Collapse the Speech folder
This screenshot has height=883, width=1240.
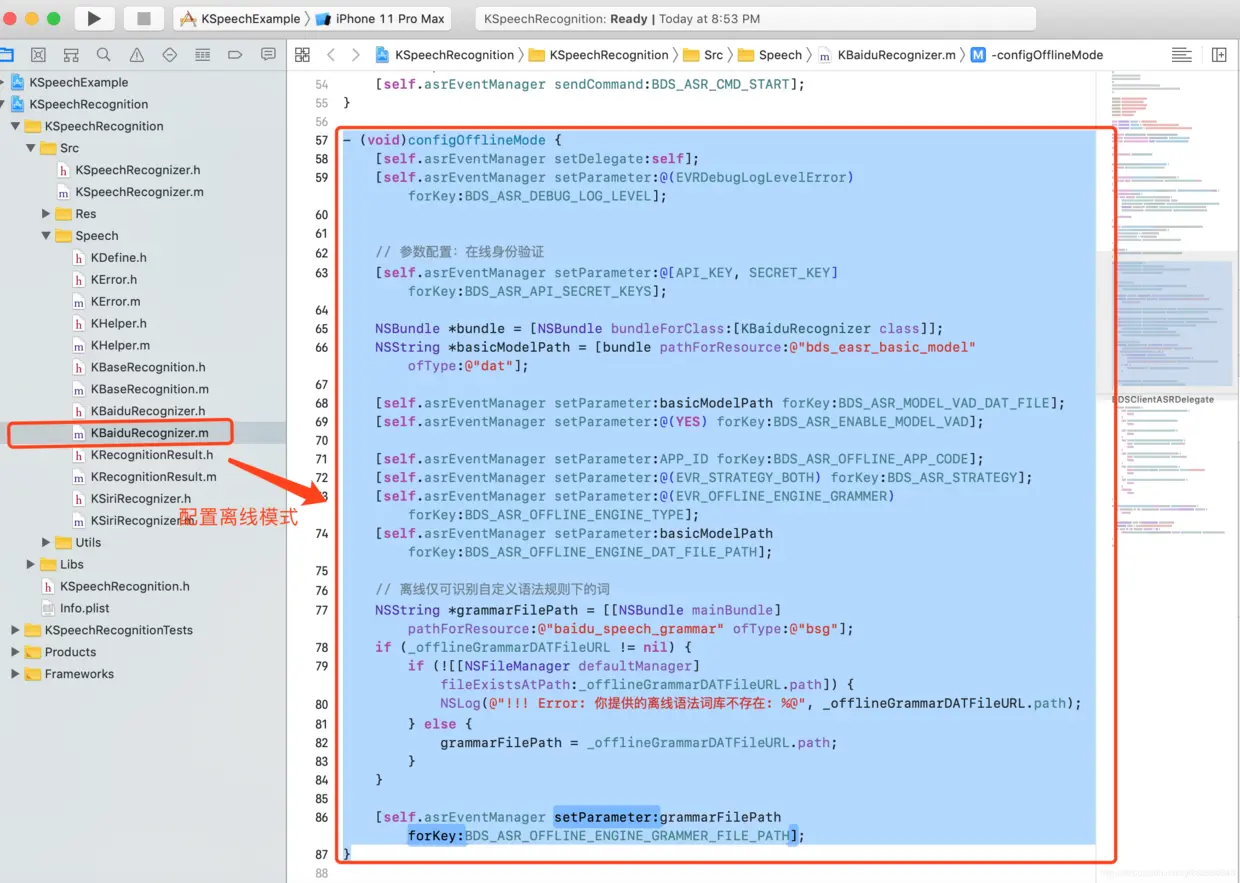point(46,236)
